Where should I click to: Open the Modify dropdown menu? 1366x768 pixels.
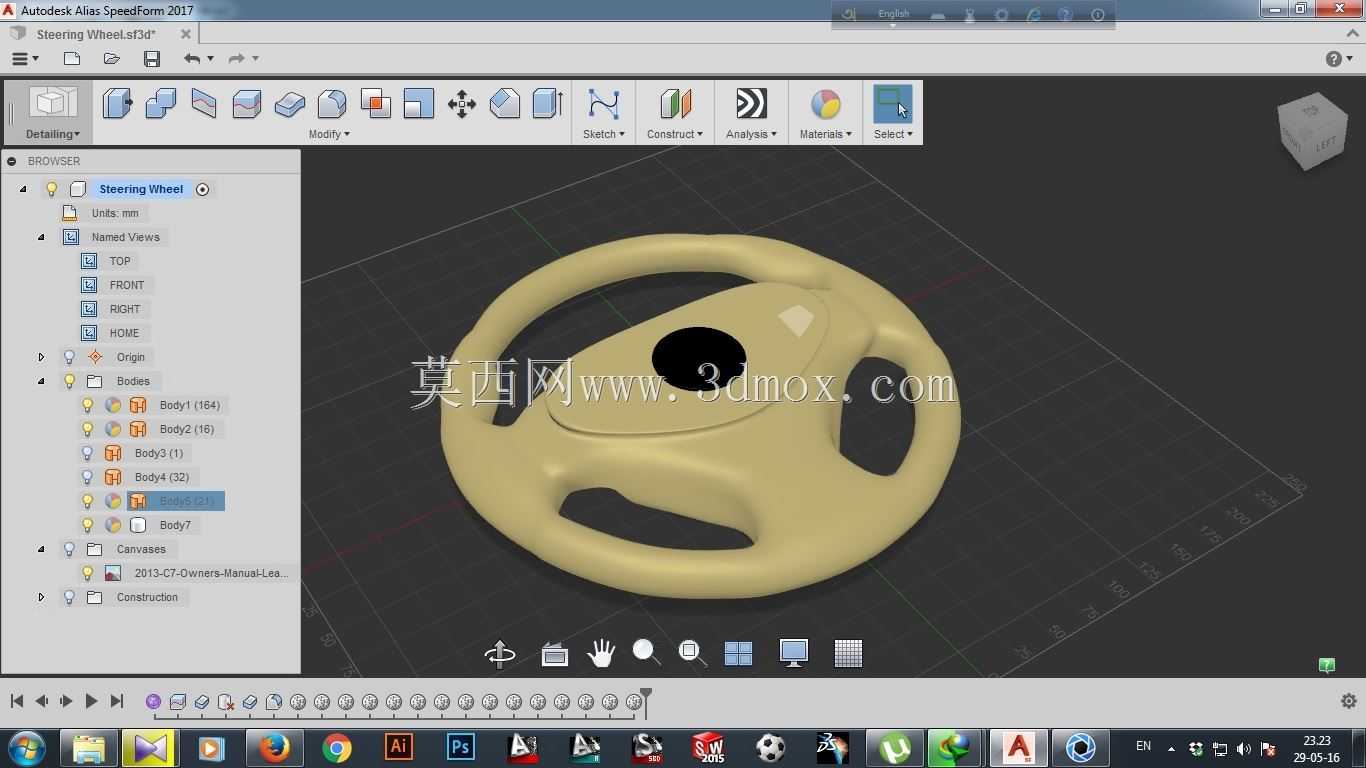point(329,134)
